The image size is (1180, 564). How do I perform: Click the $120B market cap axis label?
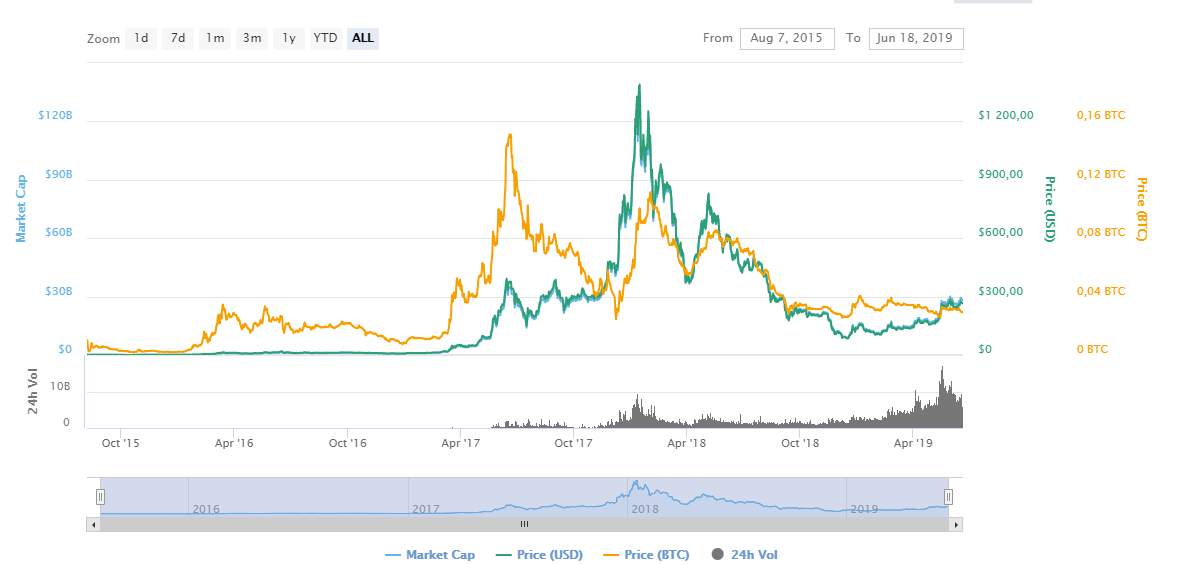point(56,116)
